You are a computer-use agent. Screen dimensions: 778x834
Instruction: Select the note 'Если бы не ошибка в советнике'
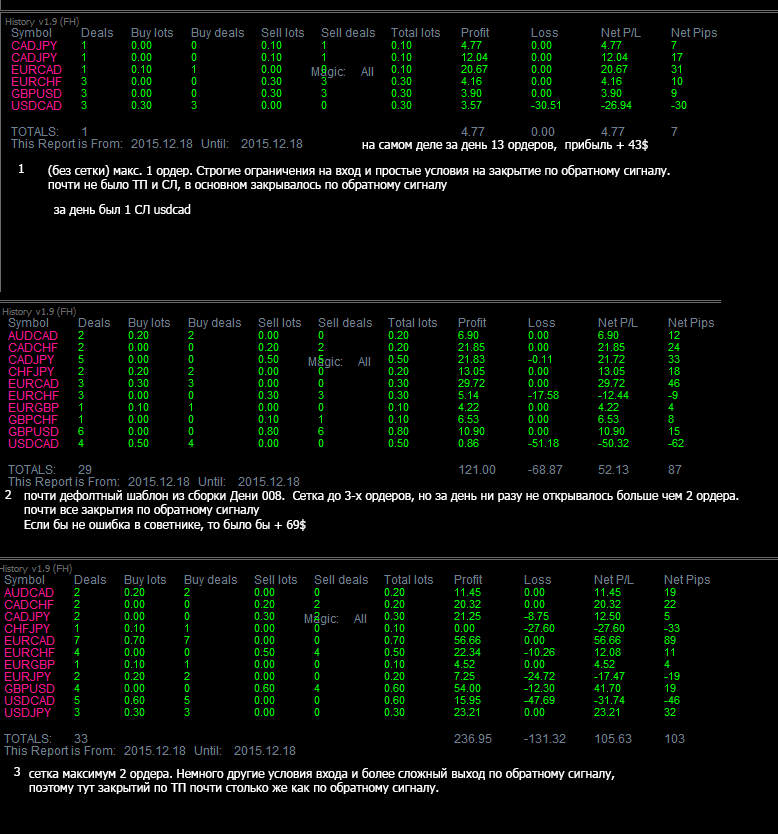click(x=165, y=525)
